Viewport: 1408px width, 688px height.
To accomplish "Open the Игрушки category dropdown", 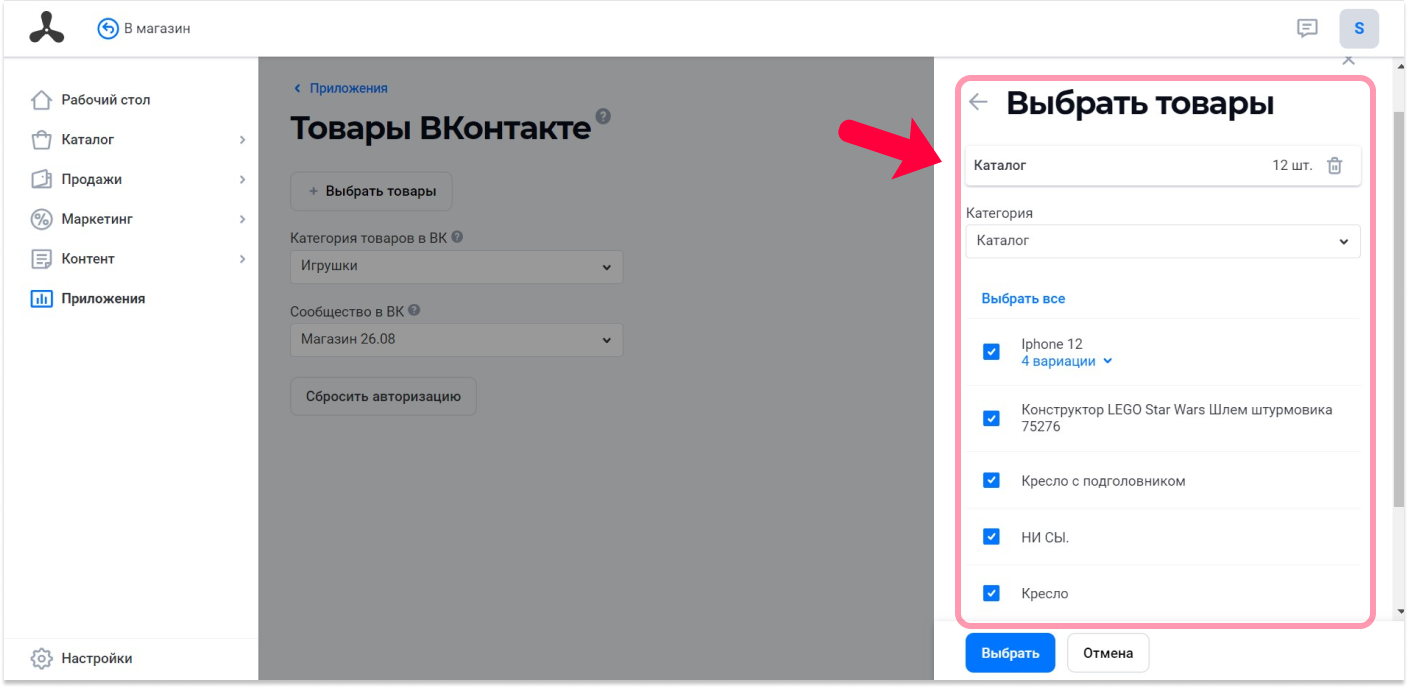I will click(x=456, y=267).
